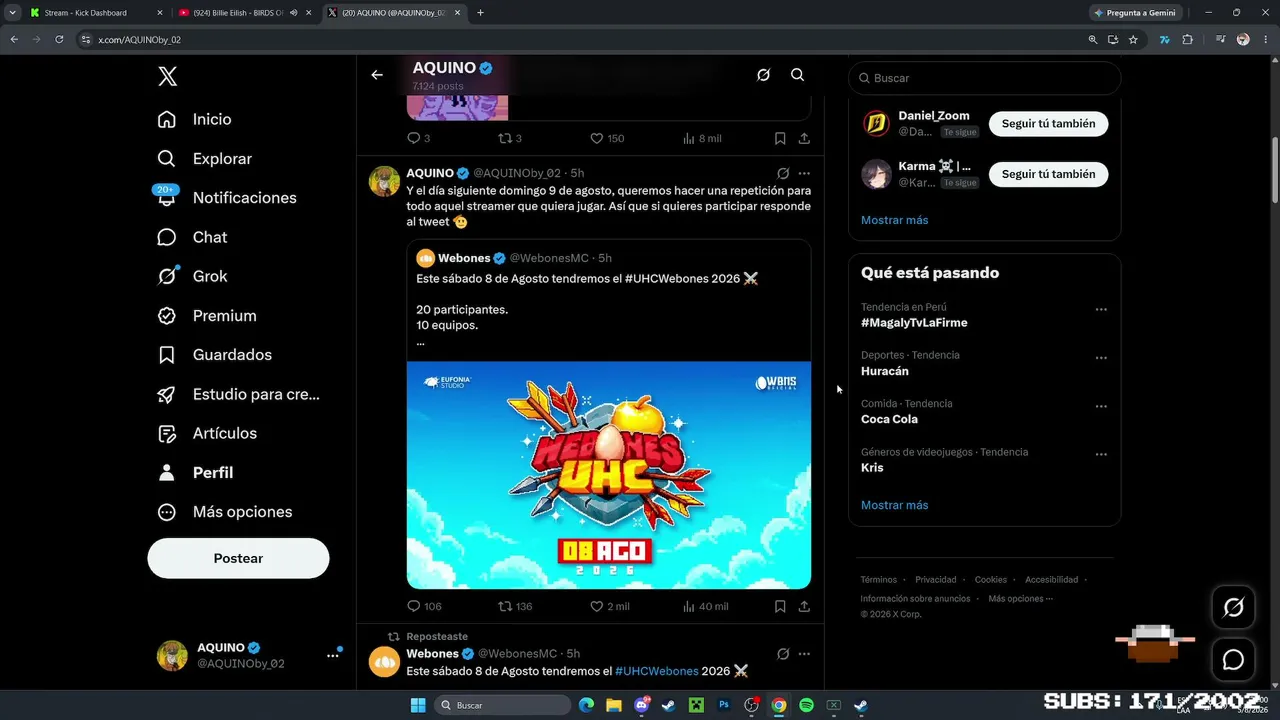Click search icon in the profile header
1280x720 pixels.
tap(797, 75)
